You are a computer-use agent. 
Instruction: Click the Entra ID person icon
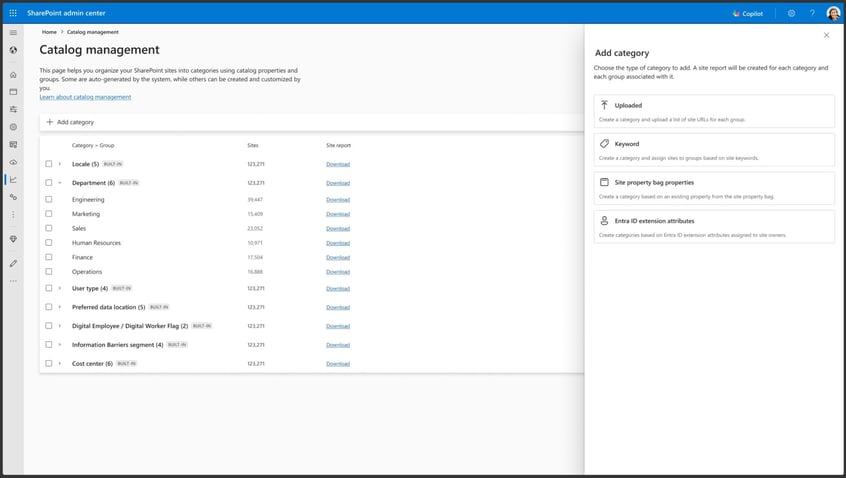(604, 221)
